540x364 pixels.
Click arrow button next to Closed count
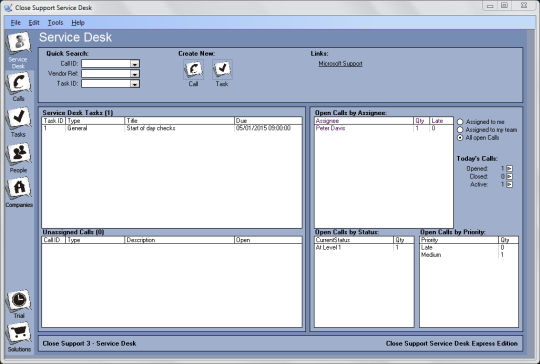[509, 177]
